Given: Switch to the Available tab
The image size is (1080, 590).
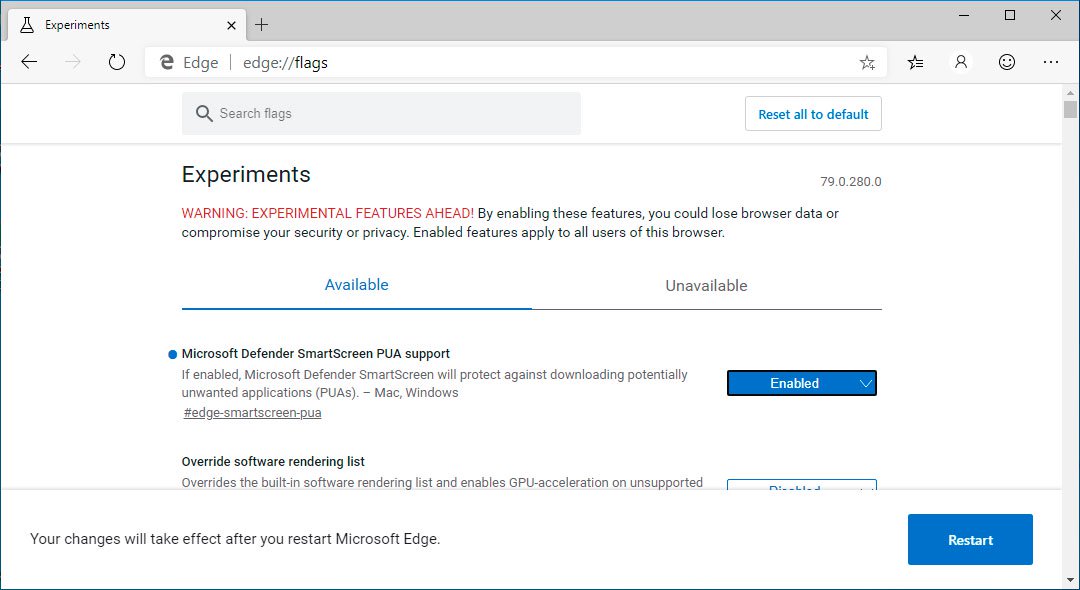Looking at the screenshot, I should 356,285.
